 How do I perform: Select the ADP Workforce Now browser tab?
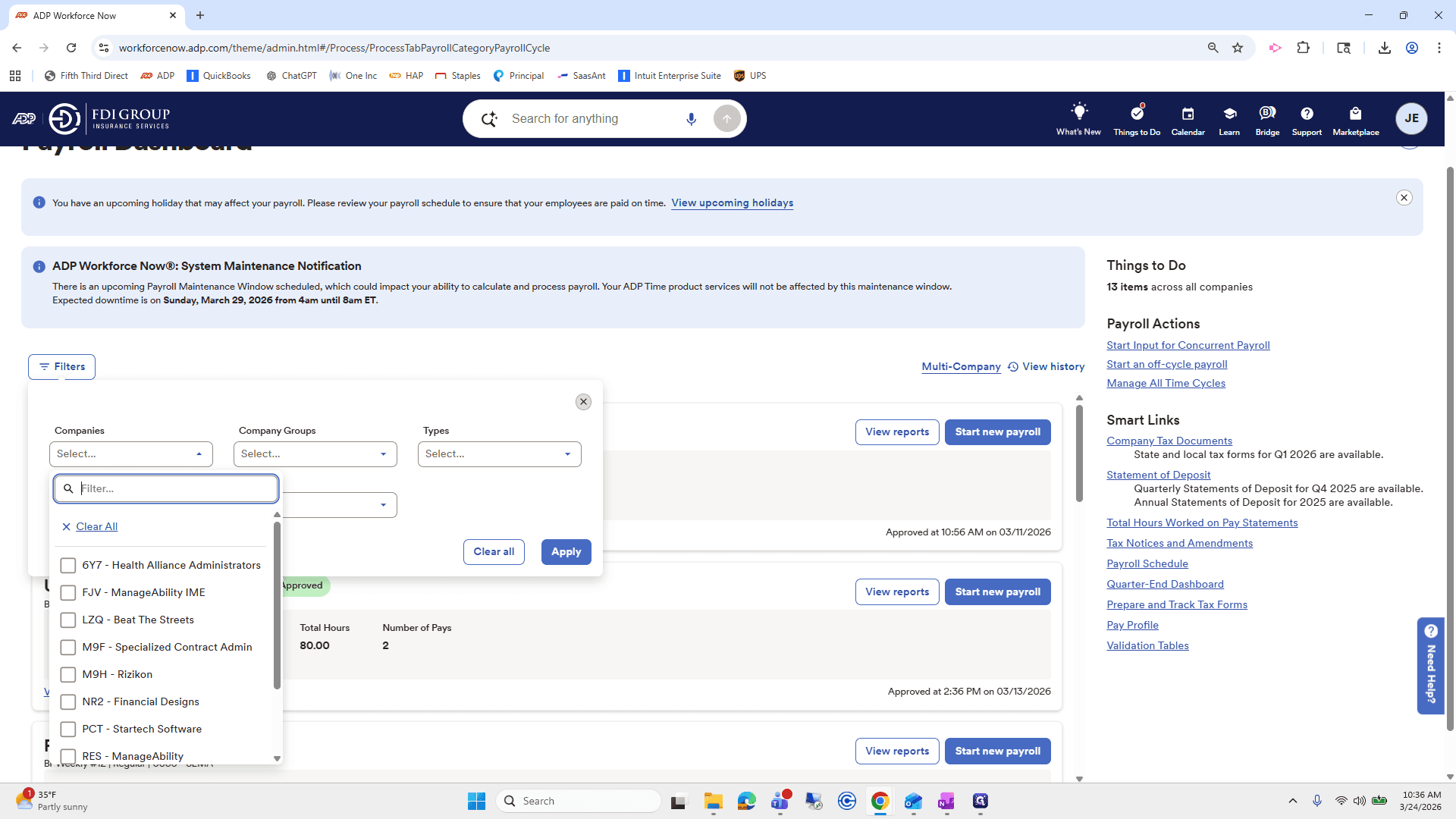96,15
